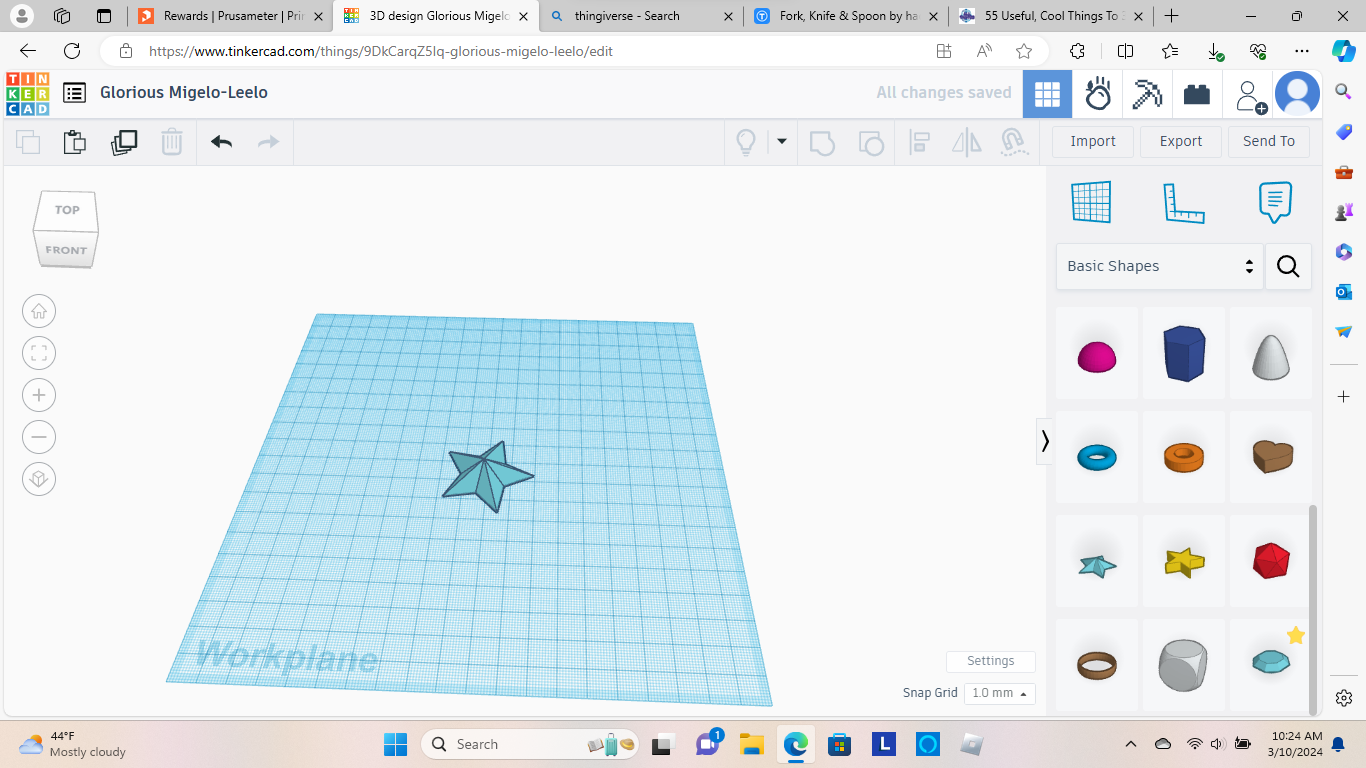Open the Align tool
This screenshot has height=768, width=1366.
click(x=919, y=142)
